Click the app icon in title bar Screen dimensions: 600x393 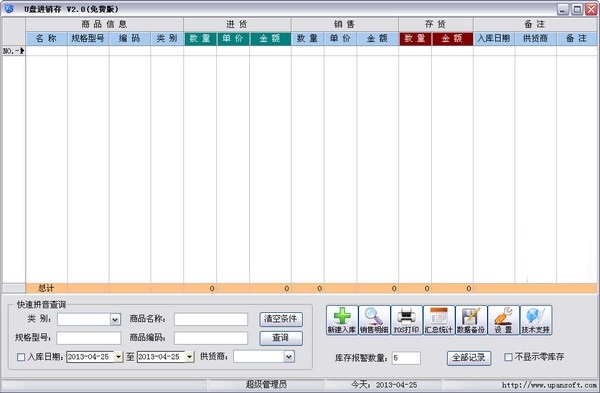(8, 8)
